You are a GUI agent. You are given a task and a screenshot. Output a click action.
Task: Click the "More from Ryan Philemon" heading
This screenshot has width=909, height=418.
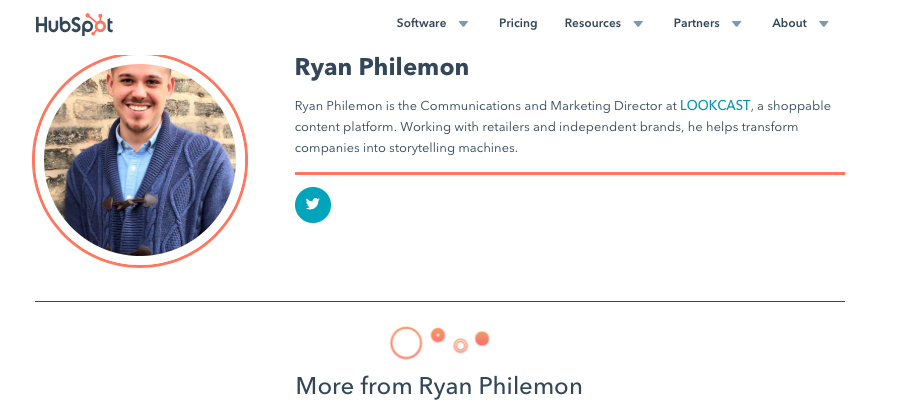439,386
